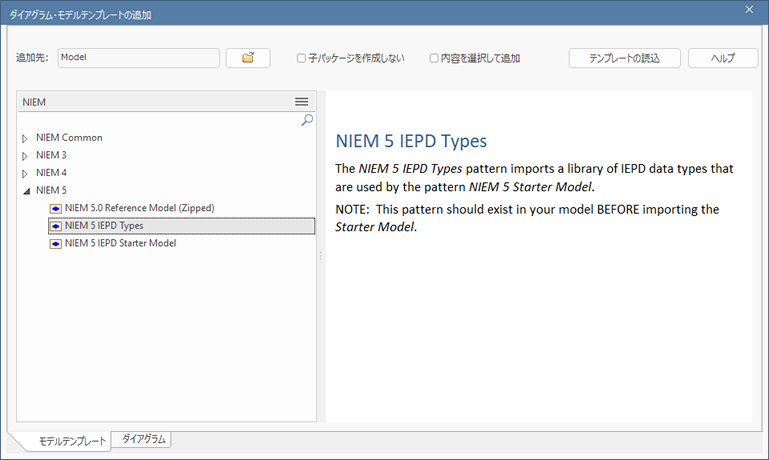Click icon beside NIEM 5 IEPD Types

tap(56, 226)
